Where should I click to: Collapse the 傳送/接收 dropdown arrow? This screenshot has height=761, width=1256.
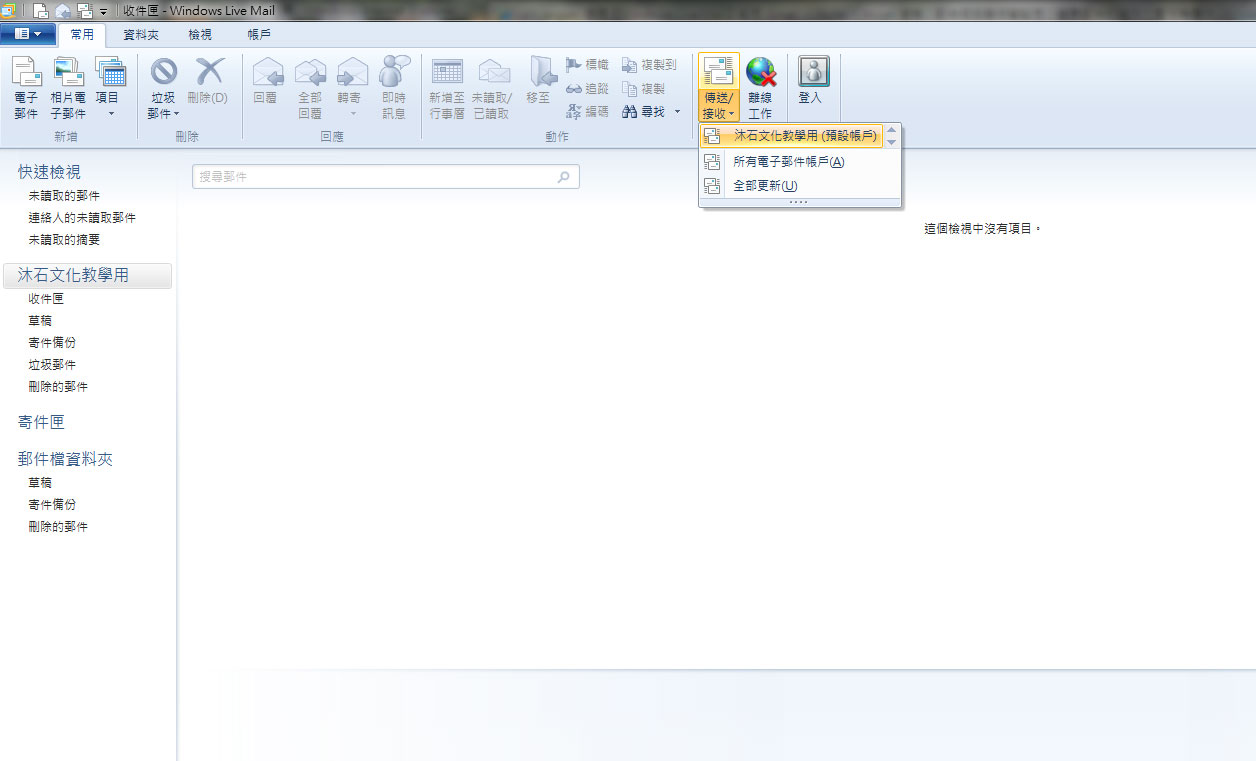731,114
